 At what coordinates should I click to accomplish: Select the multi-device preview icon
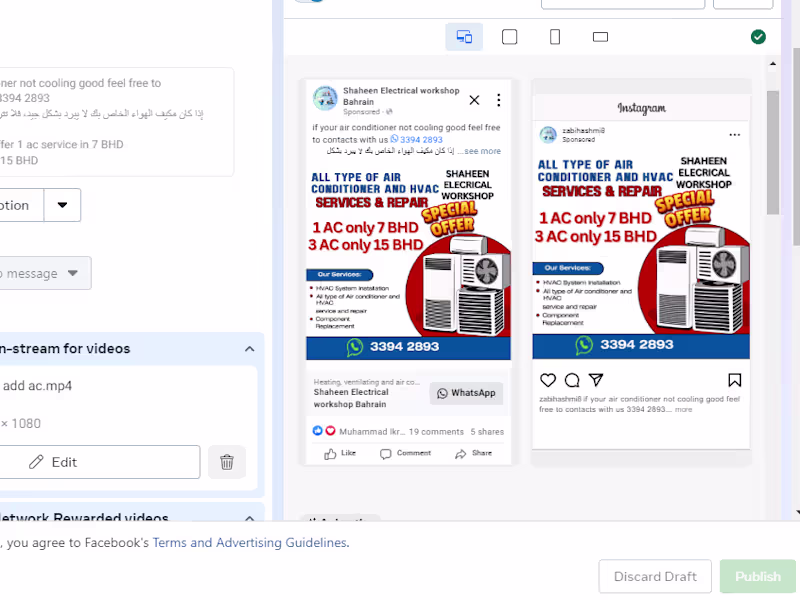464,37
